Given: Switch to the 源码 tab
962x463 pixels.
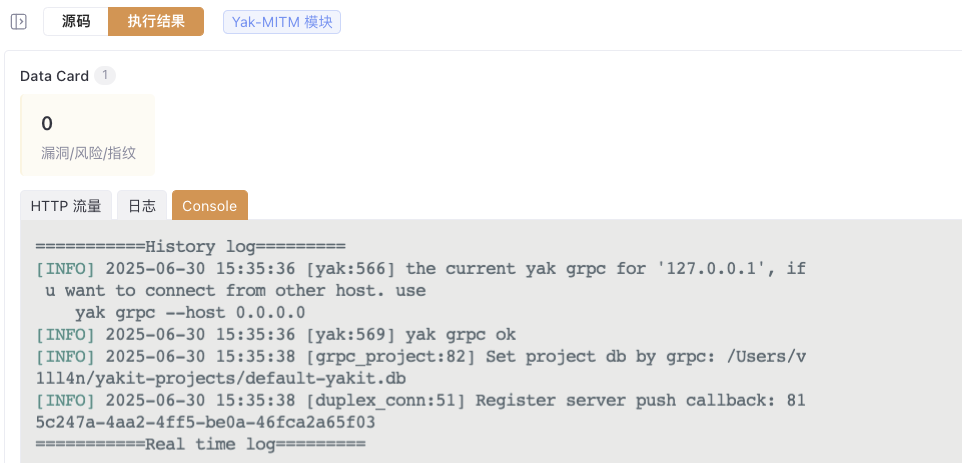Looking at the screenshot, I should pyautogui.click(x=76, y=21).
